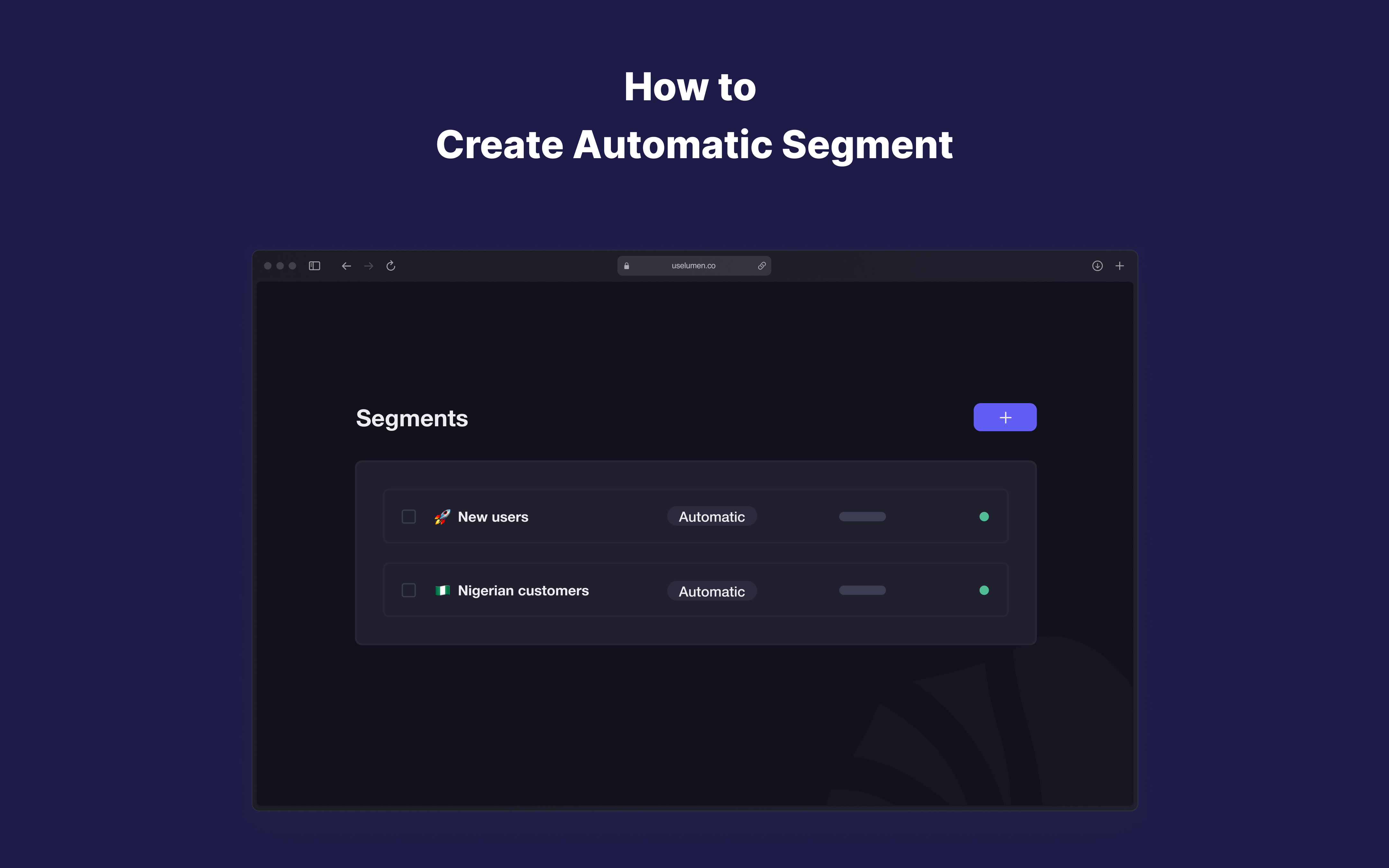This screenshot has height=868, width=1389.
Task: Toggle the browser sidebar icon
Action: pyautogui.click(x=314, y=266)
